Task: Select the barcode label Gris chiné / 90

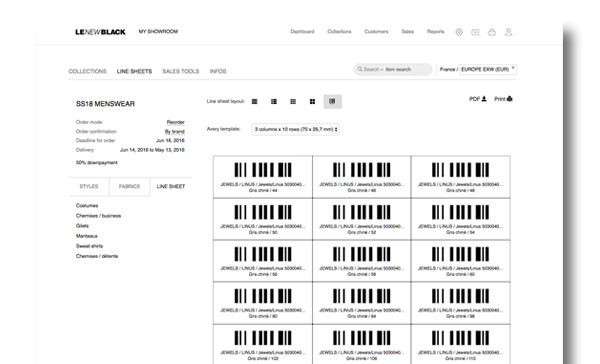Action: 263,303
